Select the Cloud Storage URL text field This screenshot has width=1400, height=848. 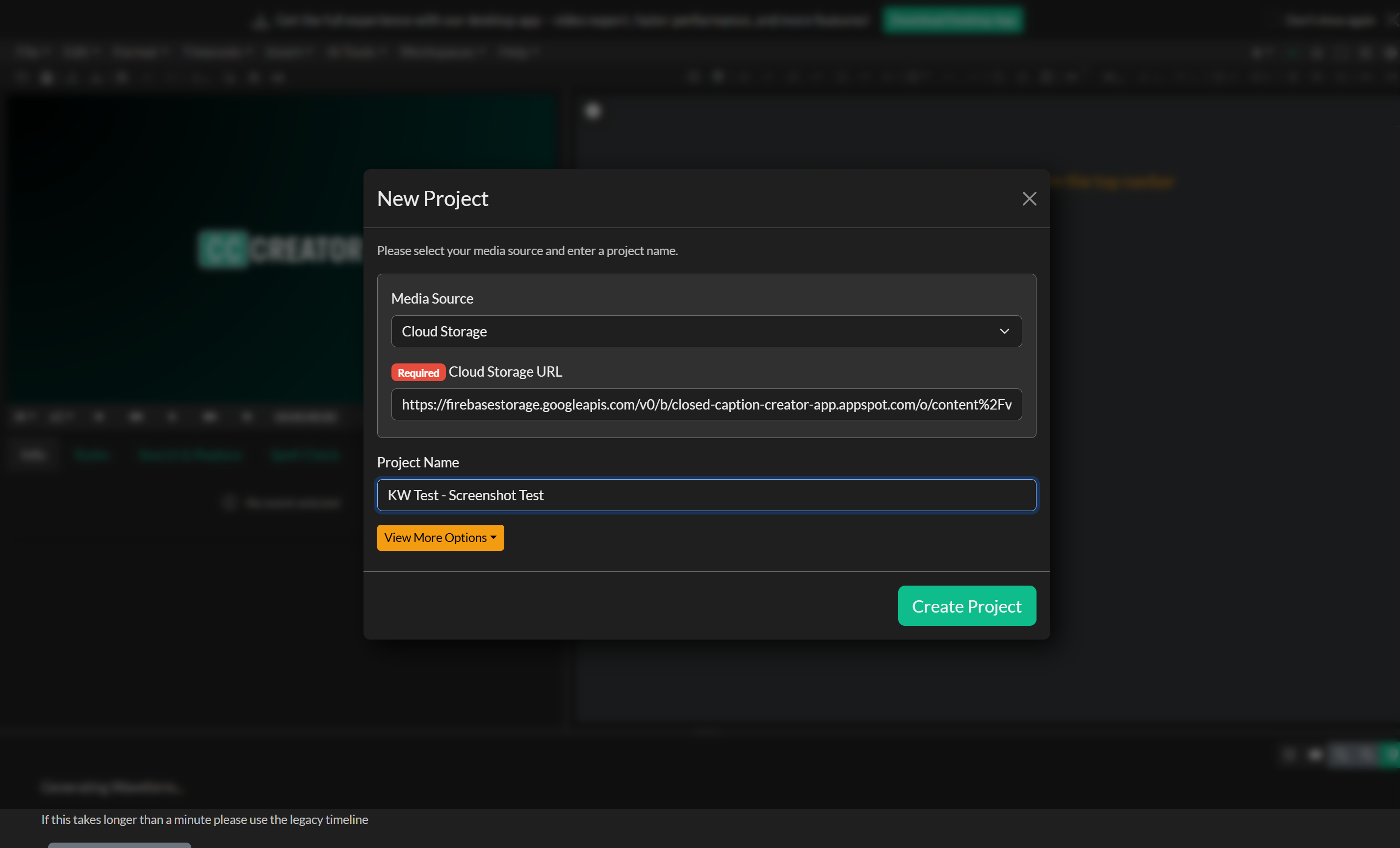click(706, 404)
